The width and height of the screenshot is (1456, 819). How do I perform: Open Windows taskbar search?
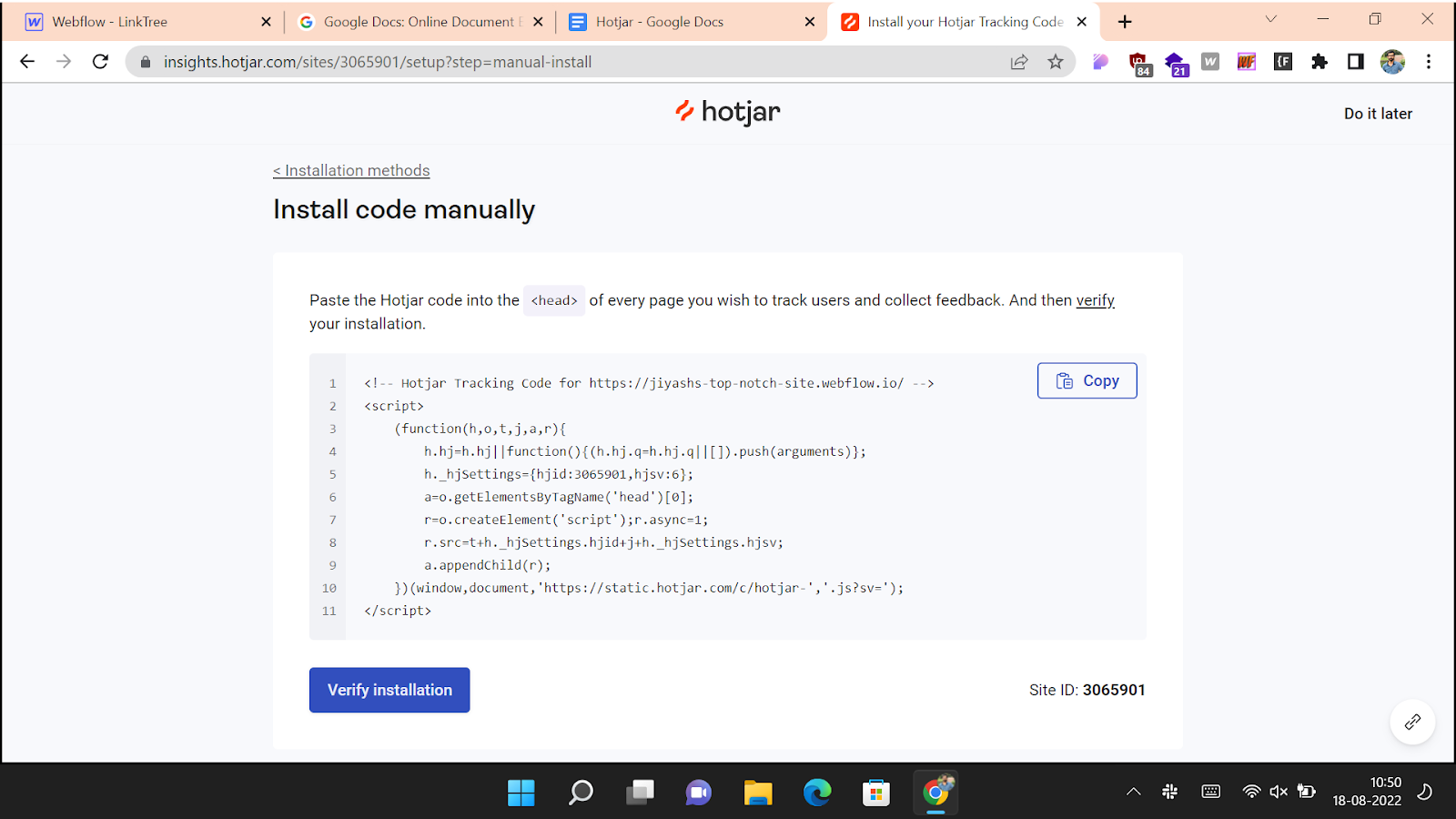pos(581,793)
